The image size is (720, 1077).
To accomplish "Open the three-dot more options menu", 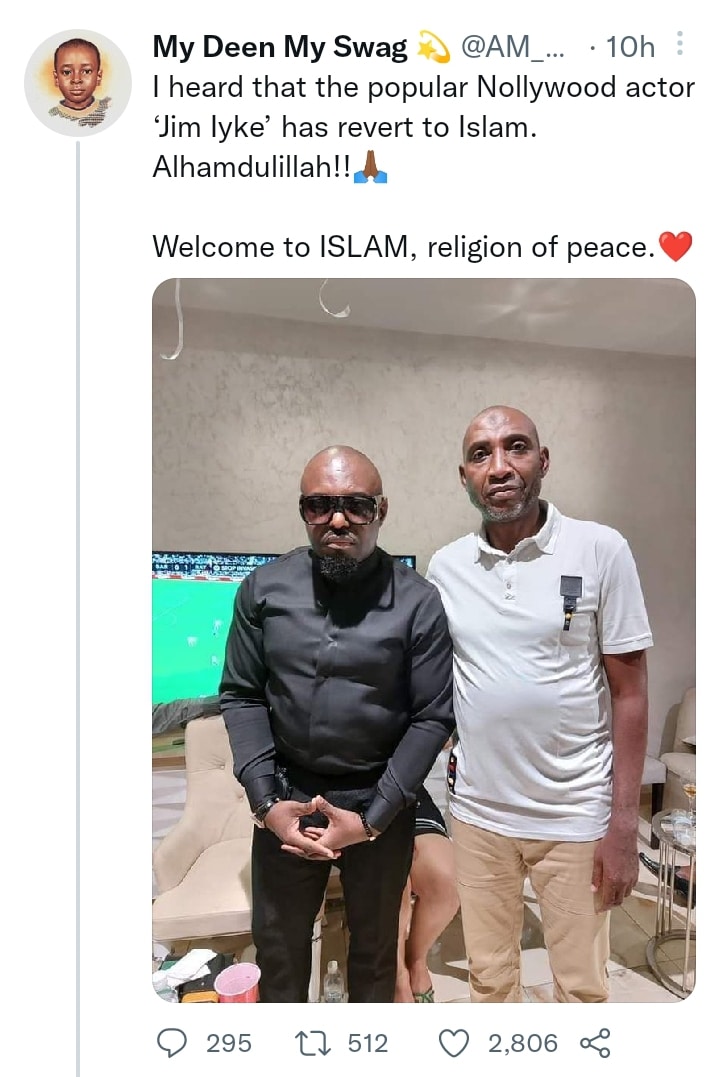I will tap(680, 45).
